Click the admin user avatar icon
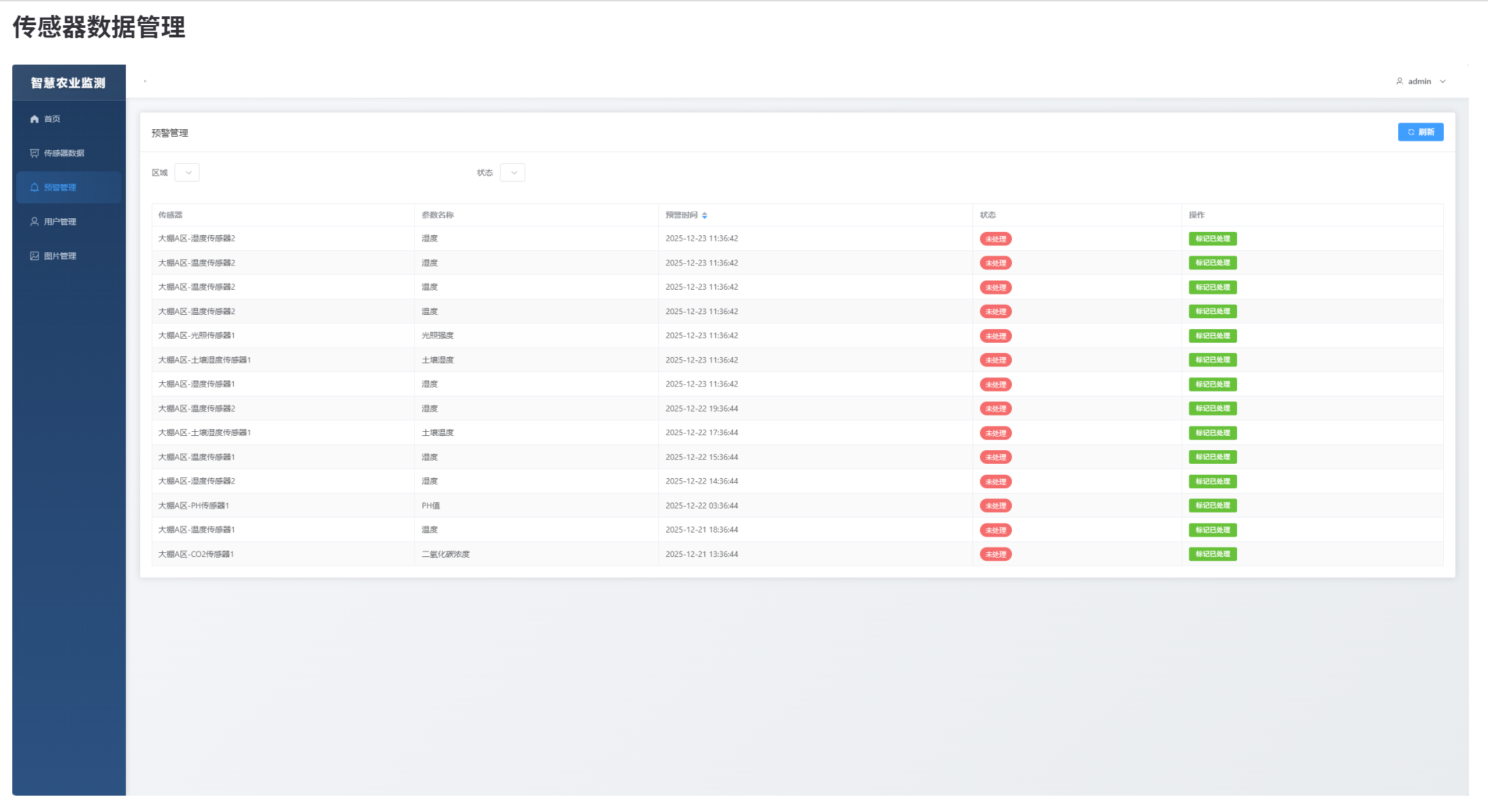Screen dimensions: 1488x812 [1400, 82]
